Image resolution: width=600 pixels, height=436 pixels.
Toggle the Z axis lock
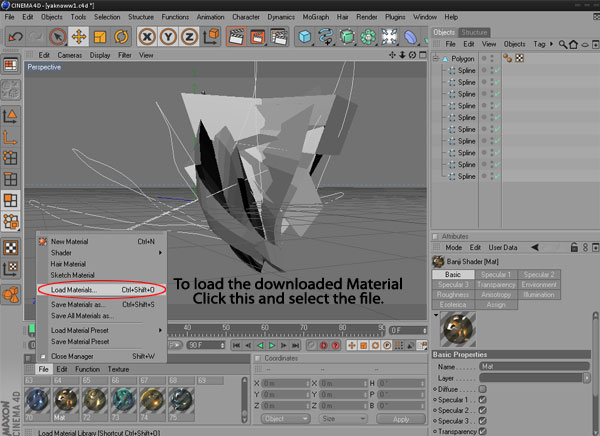click(x=189, y=37)
